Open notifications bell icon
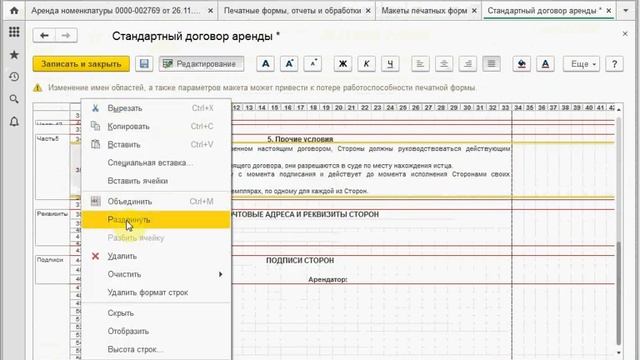640x360 pixels. [14, 122]
